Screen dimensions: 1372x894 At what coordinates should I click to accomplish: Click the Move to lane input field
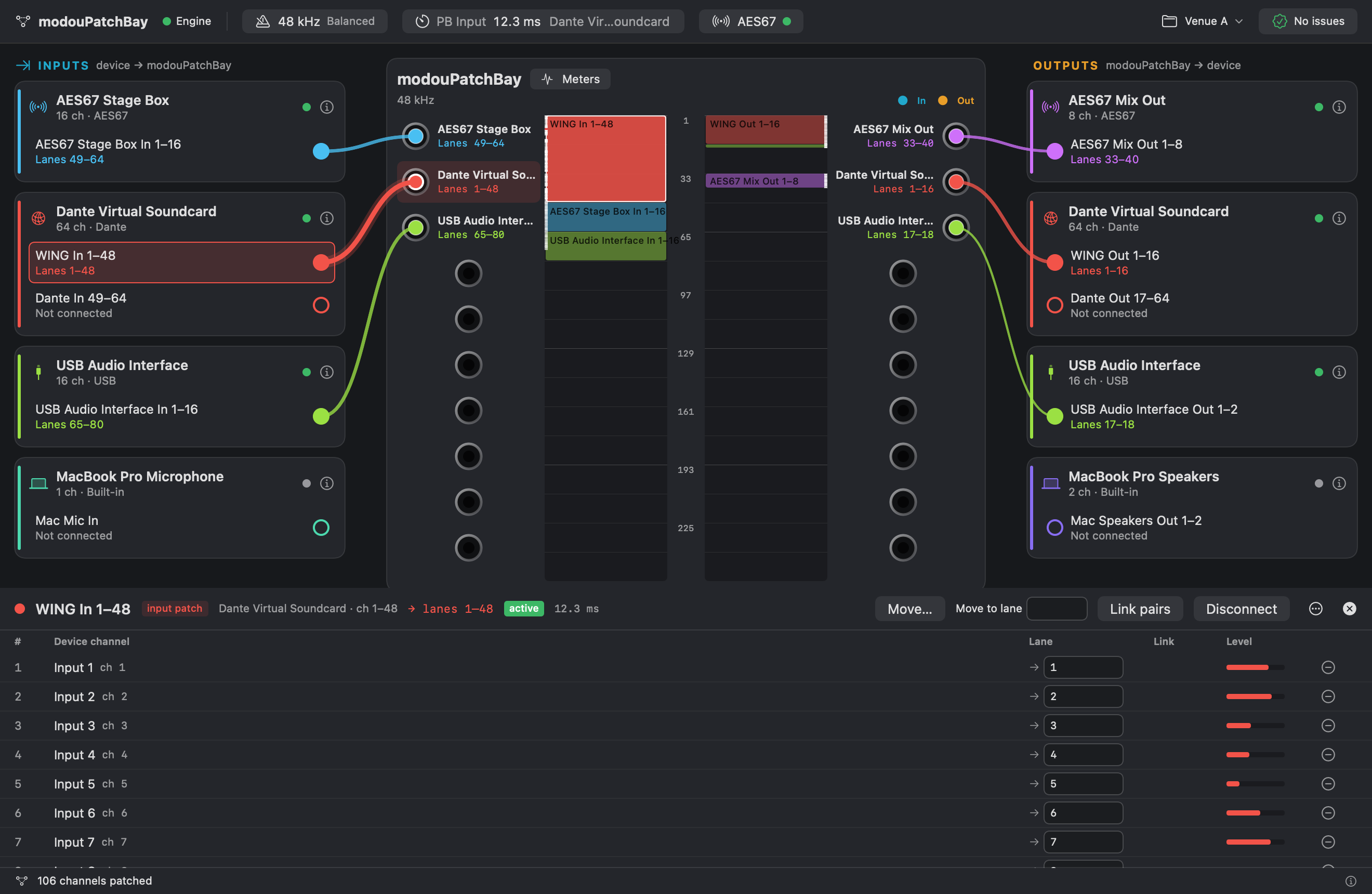(1057, 609)
